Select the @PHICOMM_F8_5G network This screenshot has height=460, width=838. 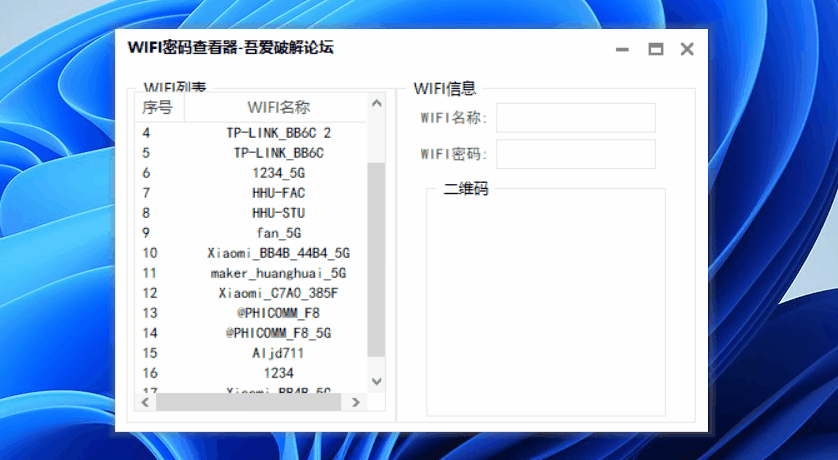[251, 333]
